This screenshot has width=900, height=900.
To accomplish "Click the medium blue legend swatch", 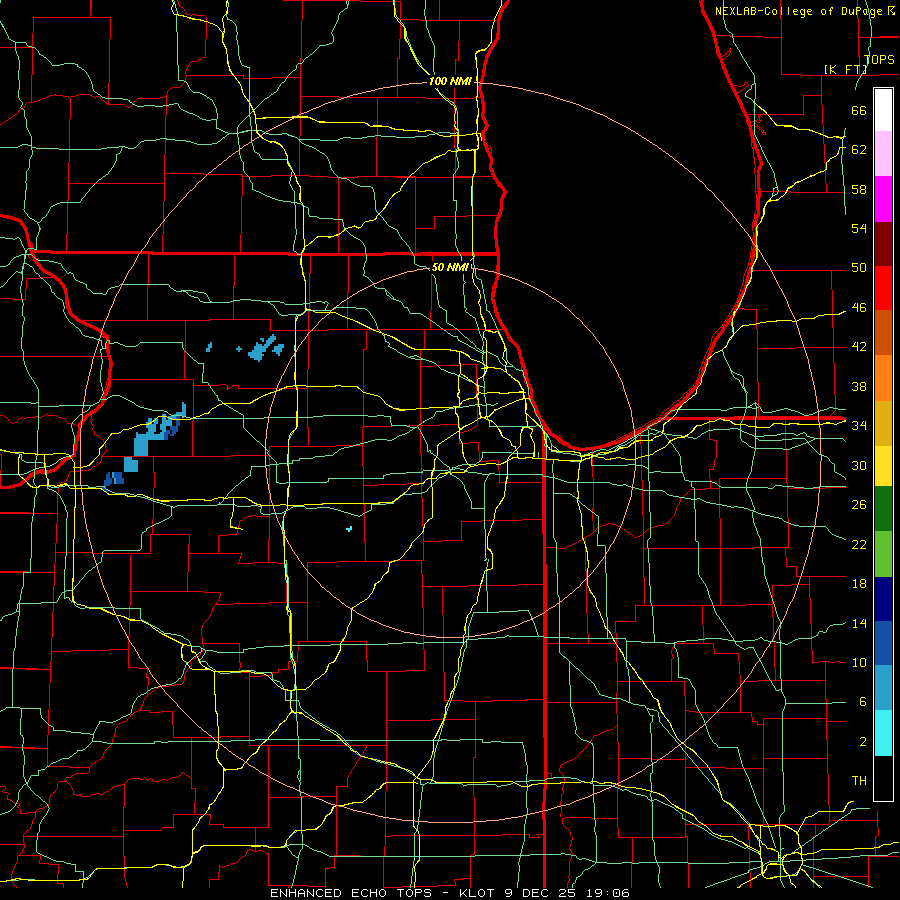I will 883,643.
